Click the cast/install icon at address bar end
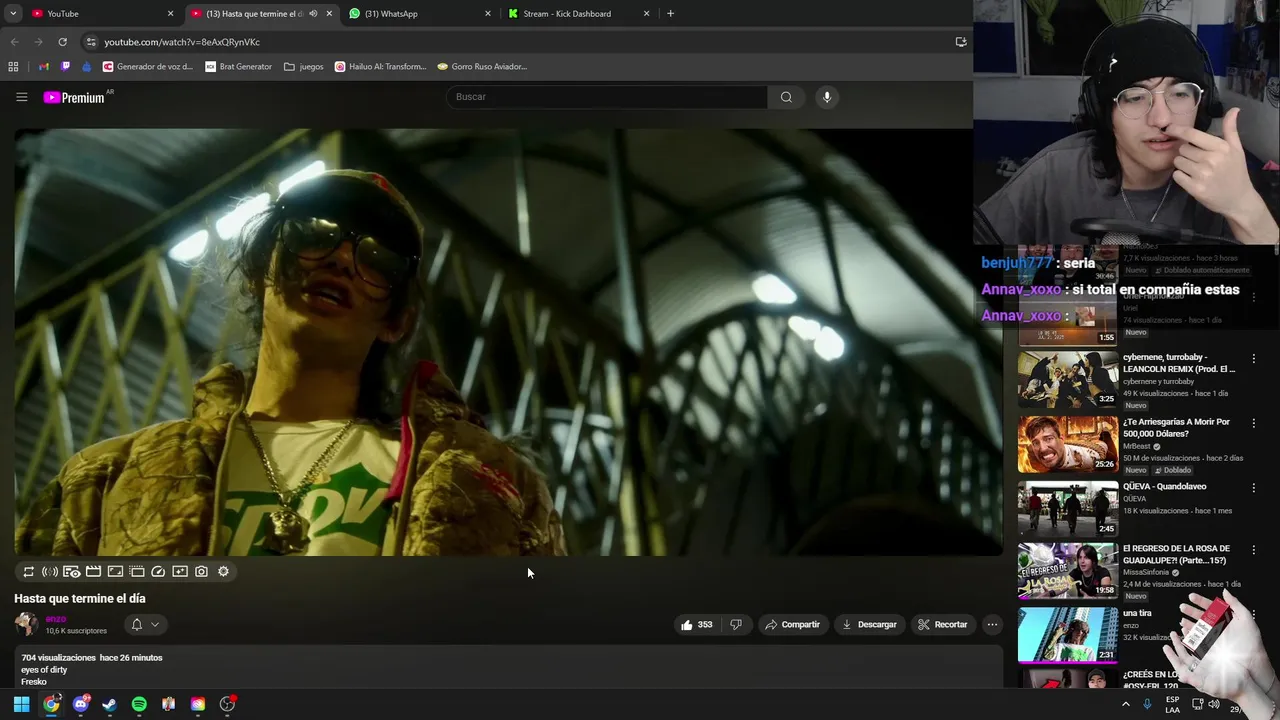Viewport: 1280px width, 720px height. coord(961,42)
